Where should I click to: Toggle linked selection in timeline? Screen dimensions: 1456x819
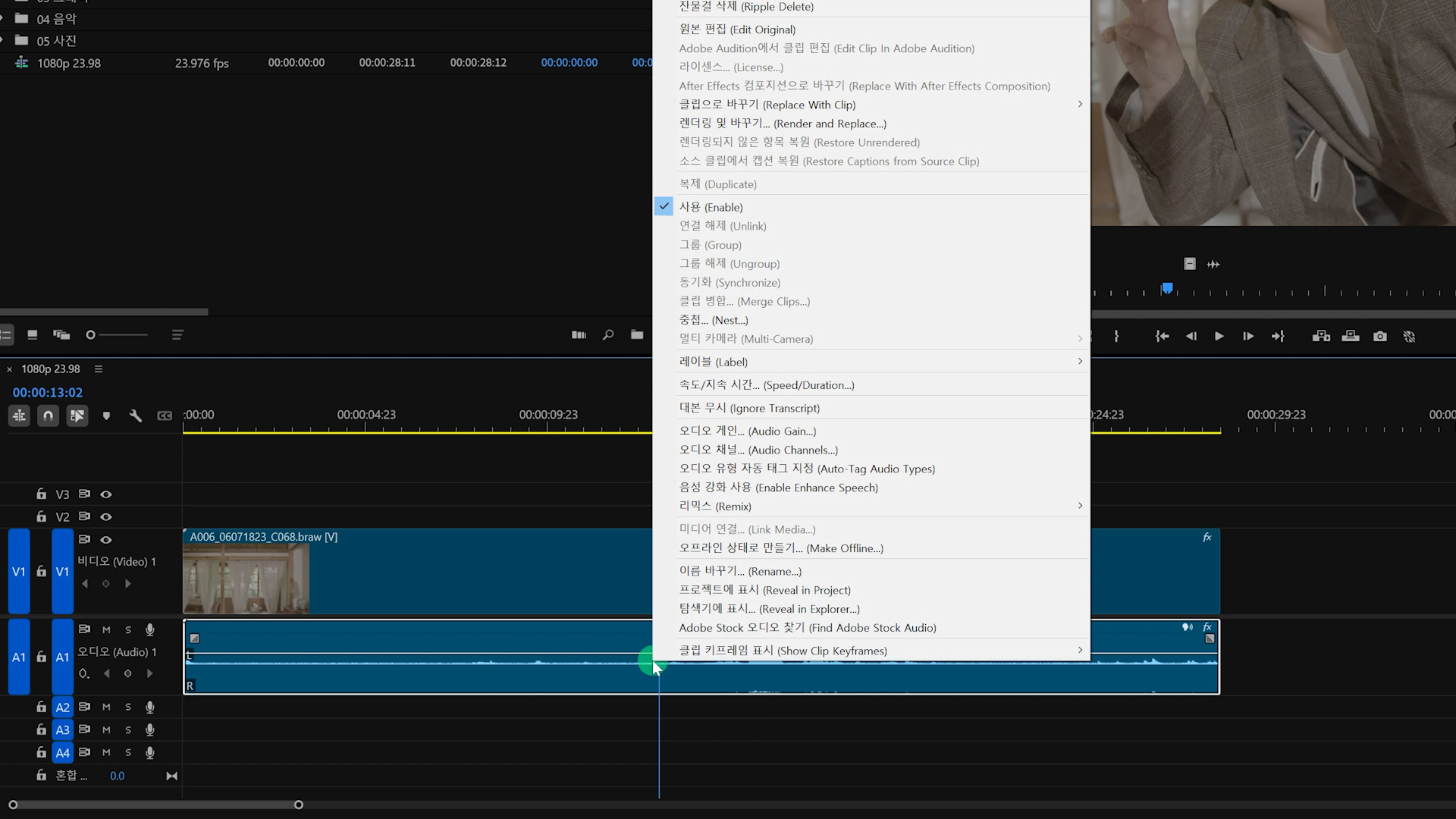(x=77, y=416)
